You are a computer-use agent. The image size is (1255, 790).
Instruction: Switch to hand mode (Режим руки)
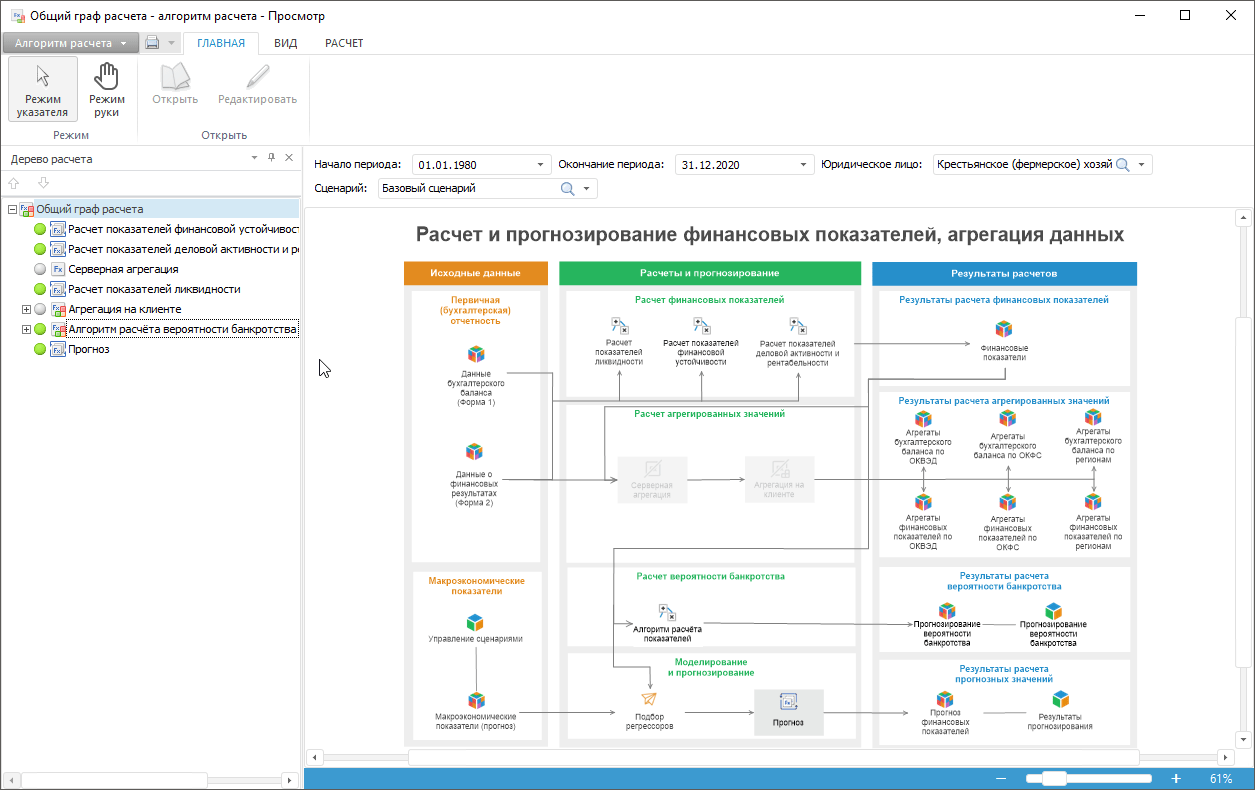pos(106,89)
